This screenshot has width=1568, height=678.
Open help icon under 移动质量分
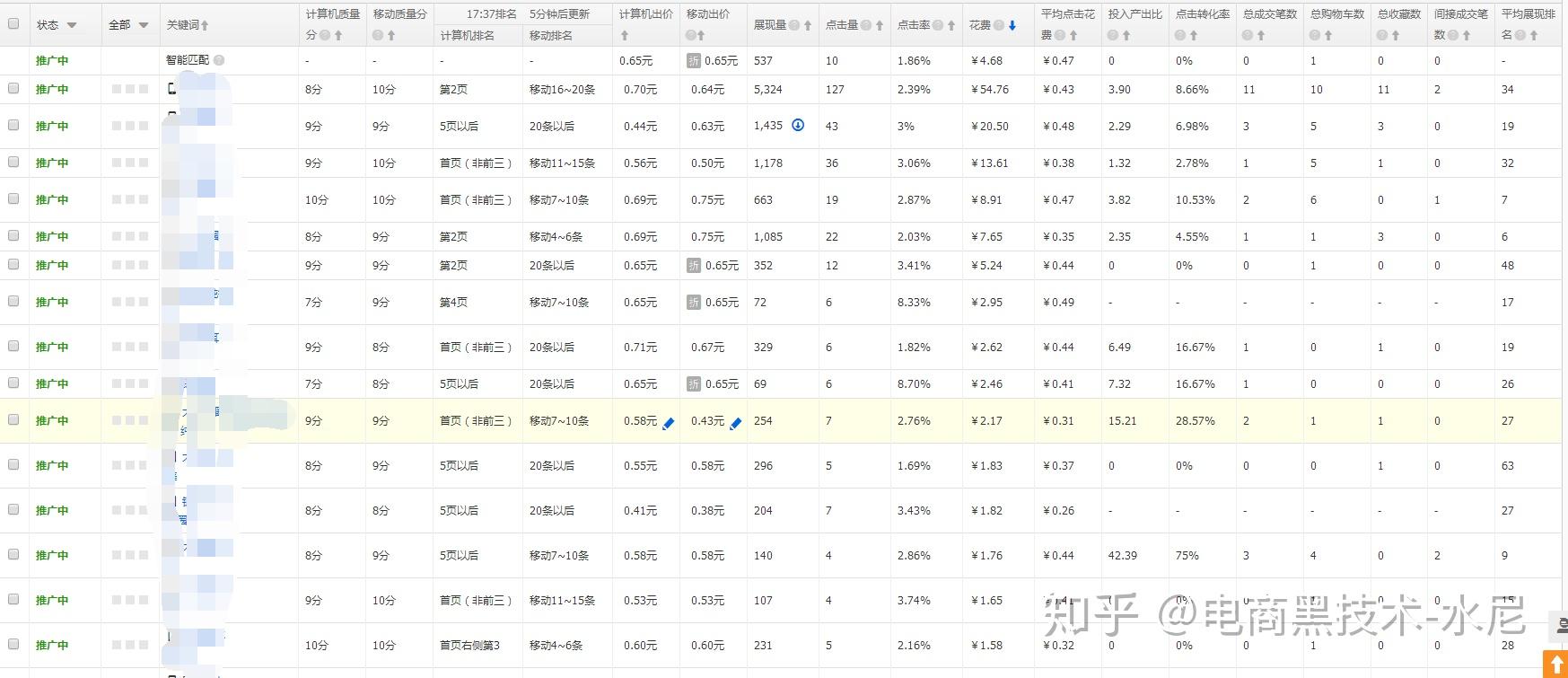click(x=378, y=35)
